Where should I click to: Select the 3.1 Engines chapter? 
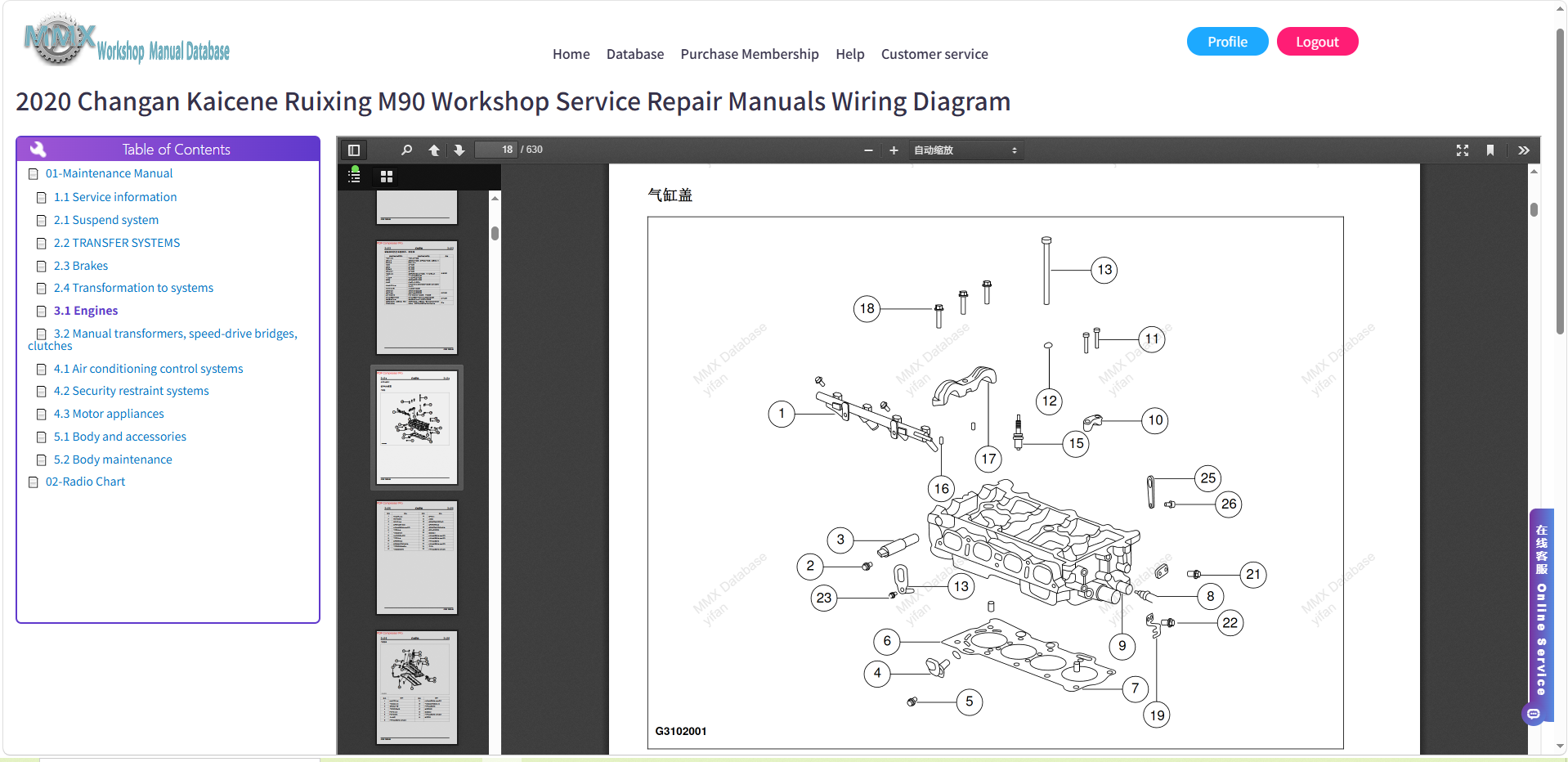[x=86, y=311]
